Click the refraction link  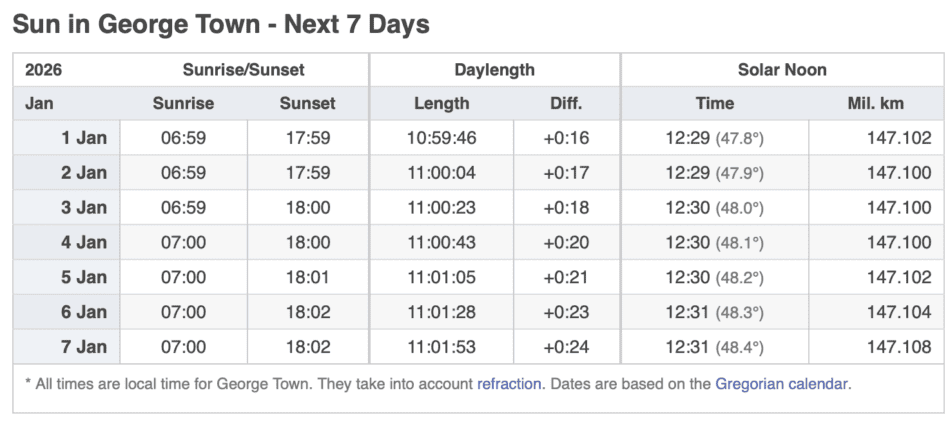click(509, 383)
